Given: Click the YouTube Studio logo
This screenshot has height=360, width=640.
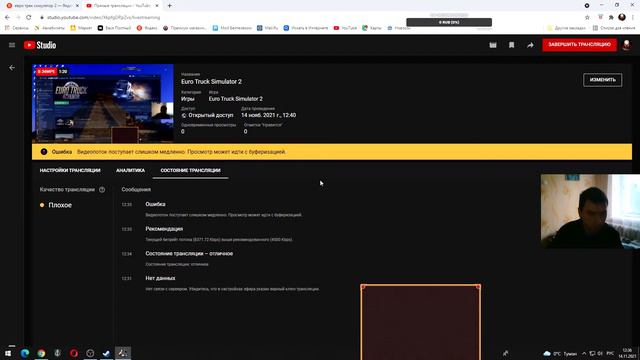Looking at the screenshot, I should (40, 45).
